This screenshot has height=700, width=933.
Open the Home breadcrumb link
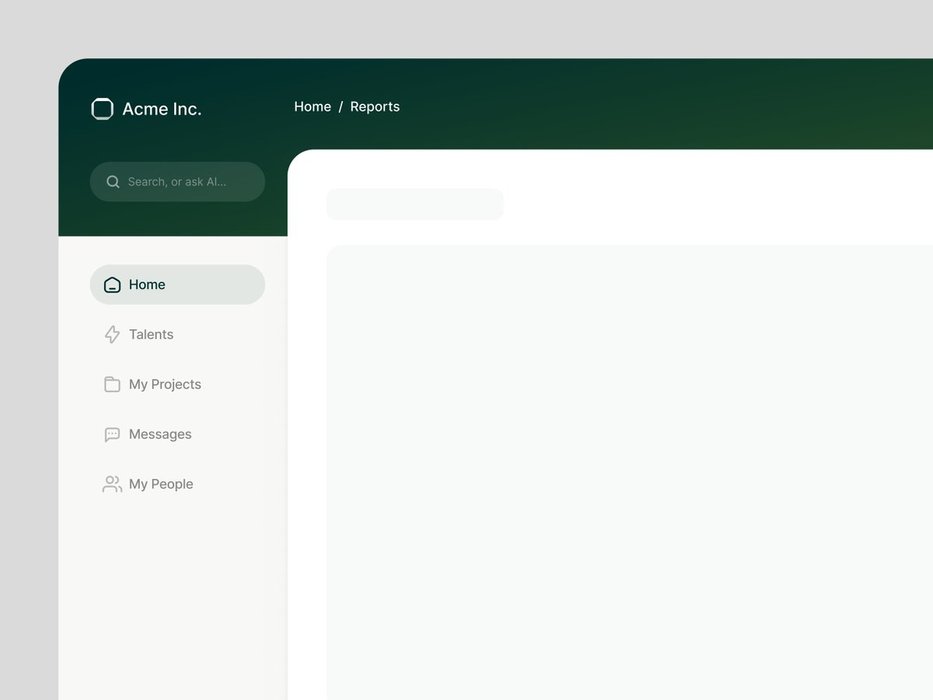point(312,107)
